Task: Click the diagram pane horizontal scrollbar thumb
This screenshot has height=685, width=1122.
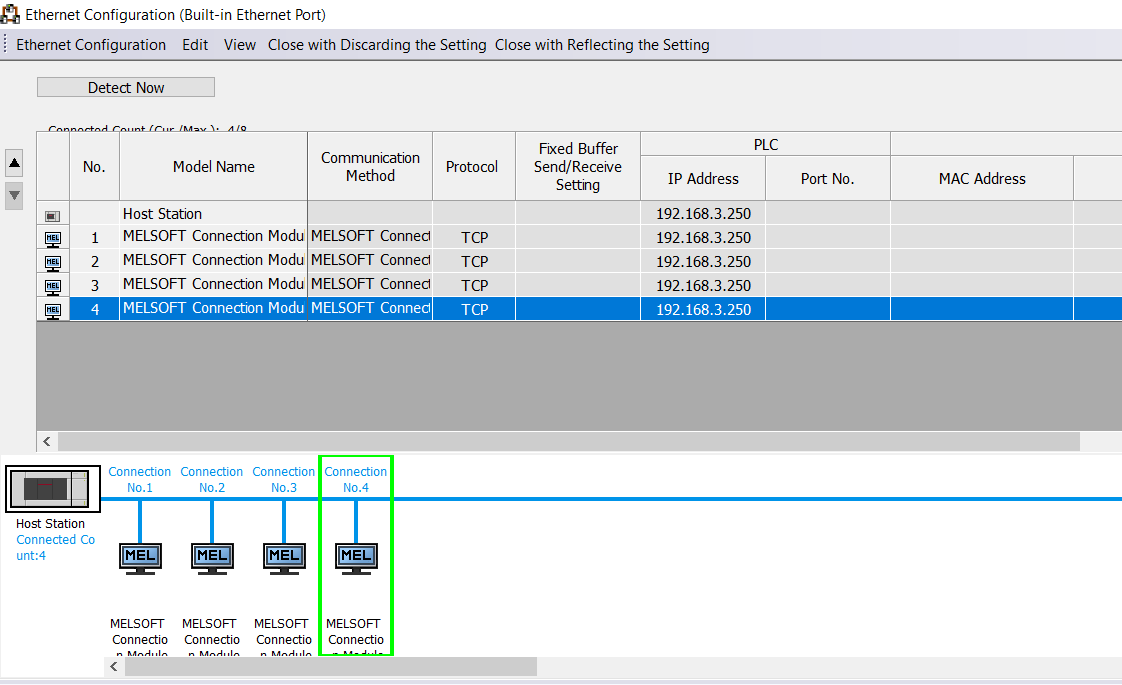Action: coord(331,666)
